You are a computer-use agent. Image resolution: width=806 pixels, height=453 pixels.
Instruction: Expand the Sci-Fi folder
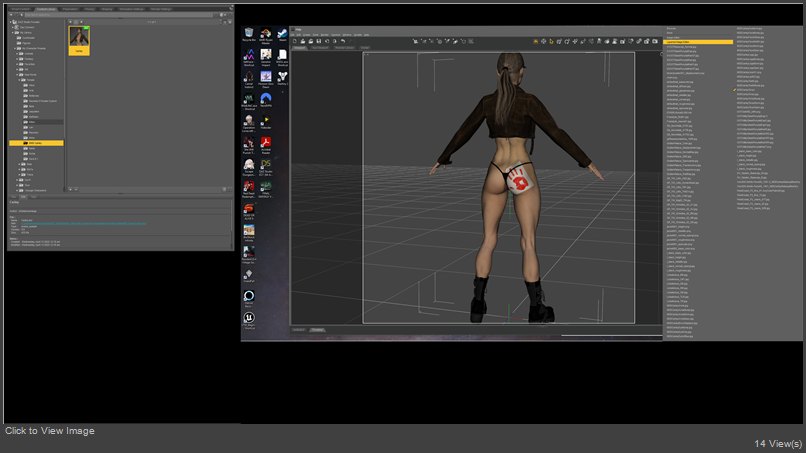coord(17,180)
